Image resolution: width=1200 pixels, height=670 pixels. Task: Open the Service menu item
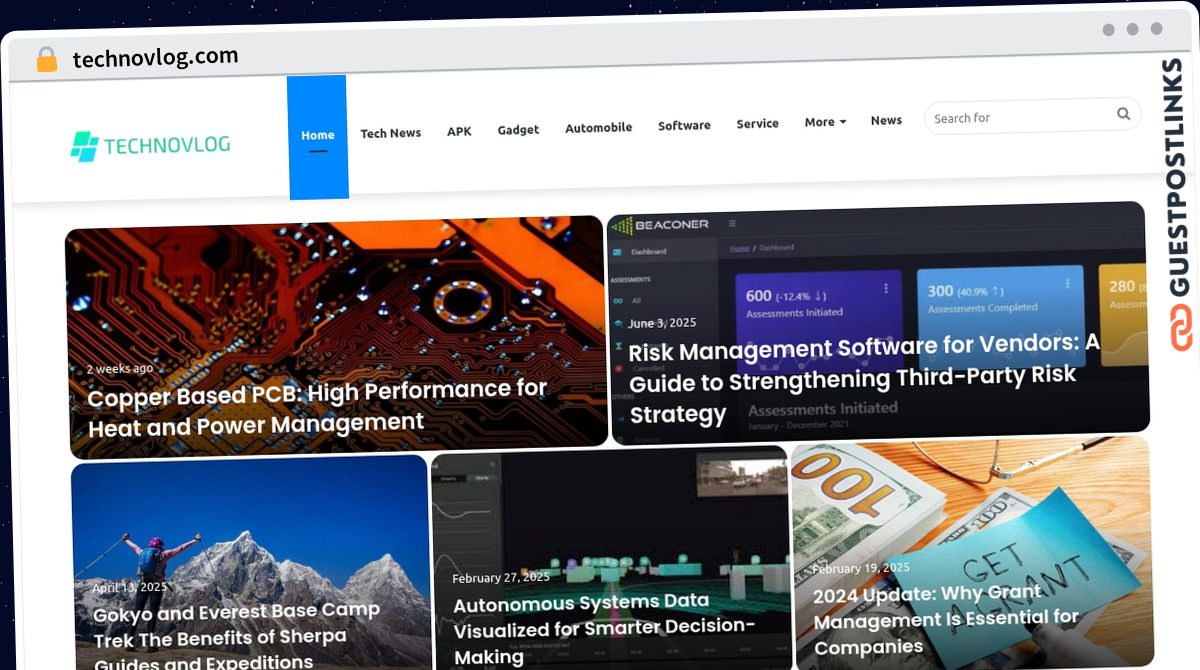pos(757,124)
